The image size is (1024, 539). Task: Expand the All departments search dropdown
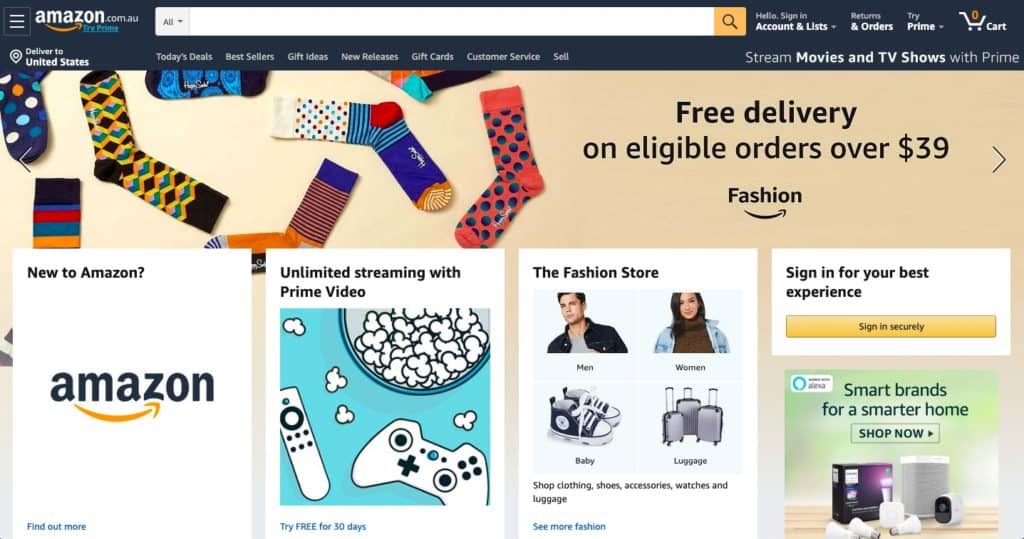(172, 22)
